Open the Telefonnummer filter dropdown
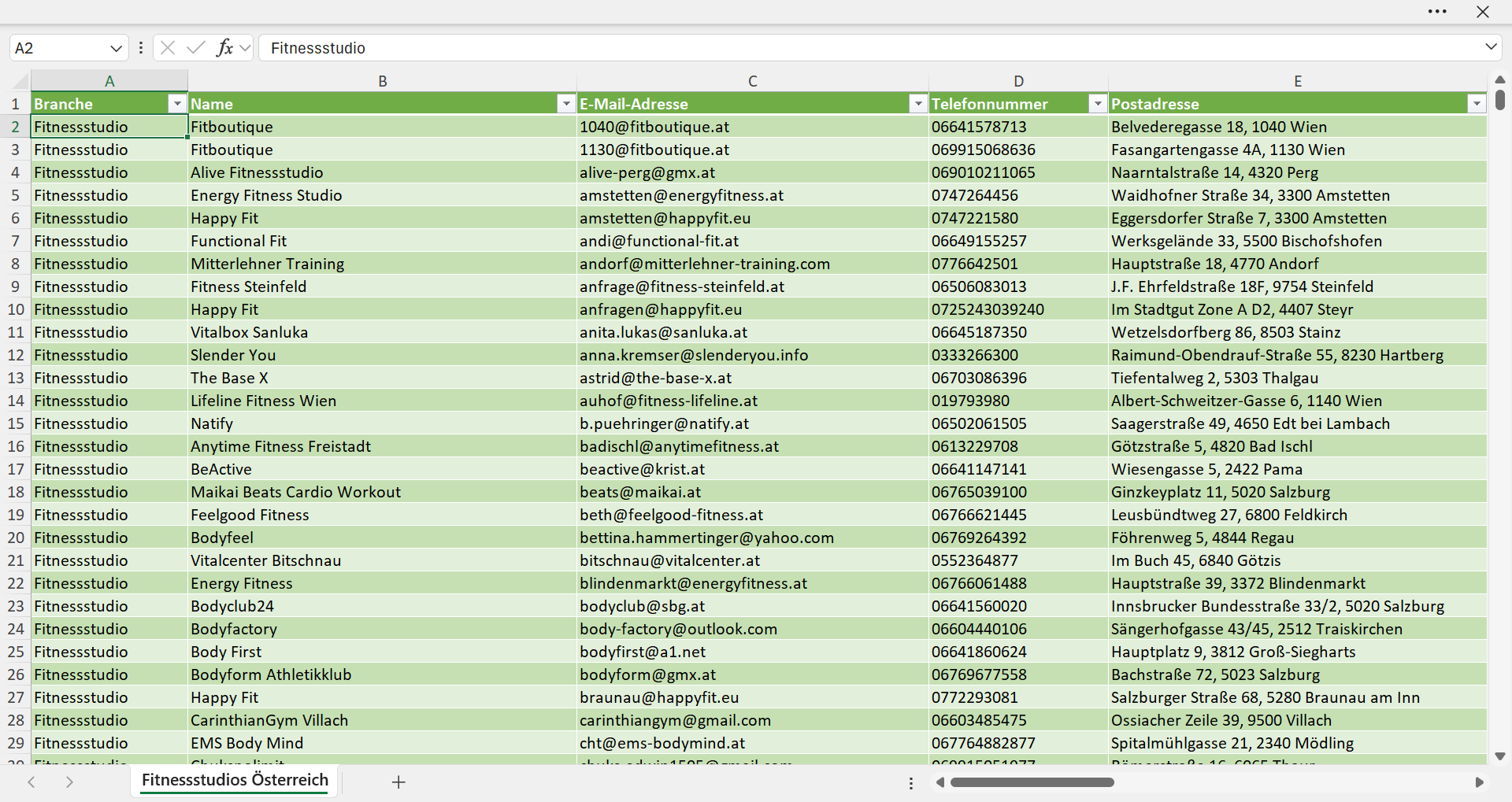This screenshot has width=1512, height=802. coord(1098,104)
